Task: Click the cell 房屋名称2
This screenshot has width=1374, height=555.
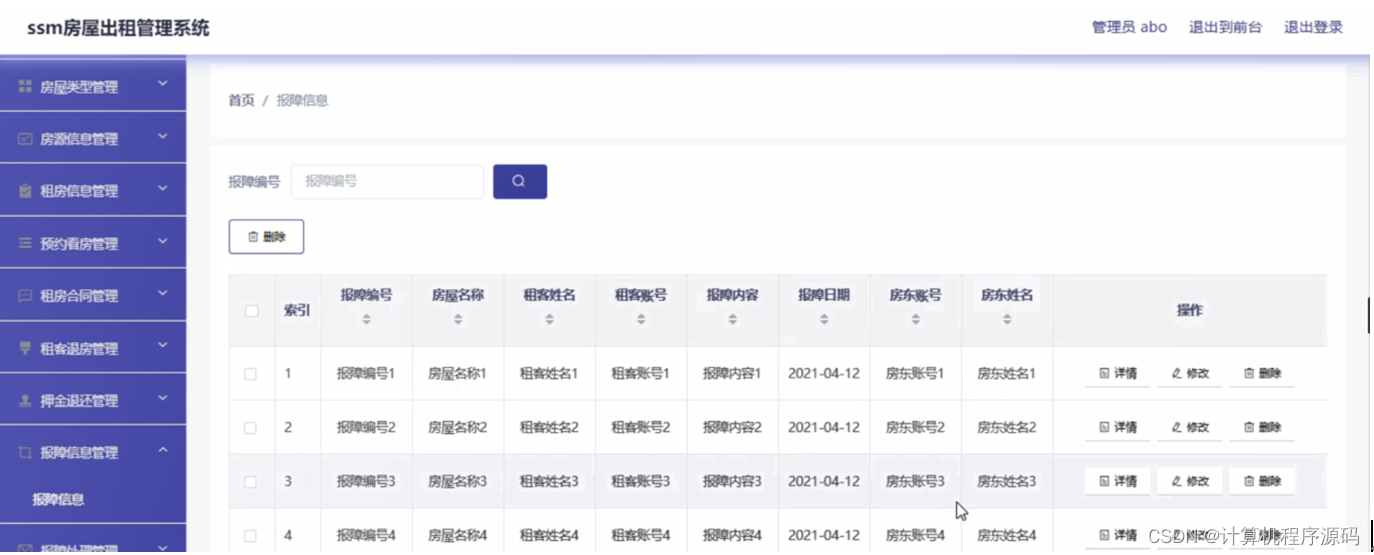Action: [458, 428]
